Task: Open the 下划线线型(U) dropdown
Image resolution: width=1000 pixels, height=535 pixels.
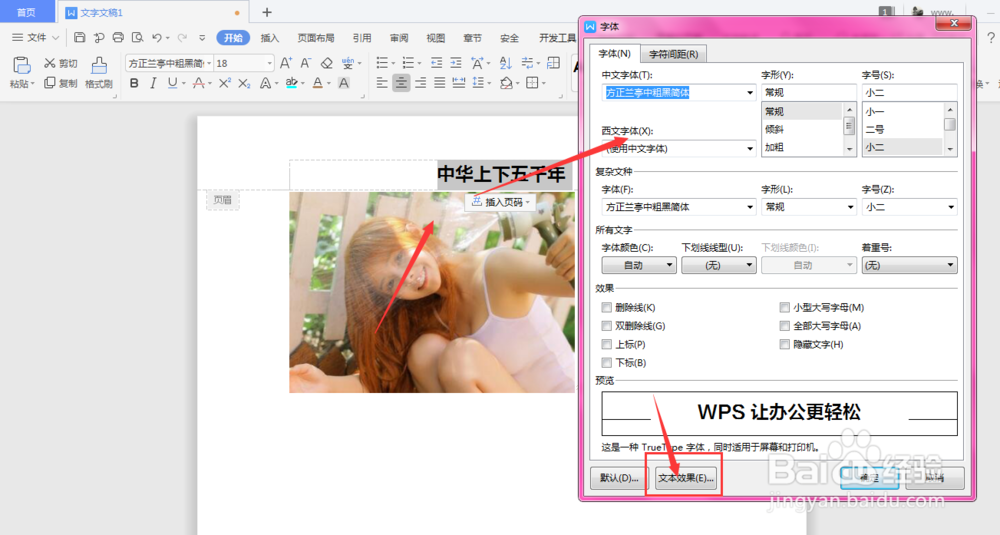Action: tap(719, 265)
